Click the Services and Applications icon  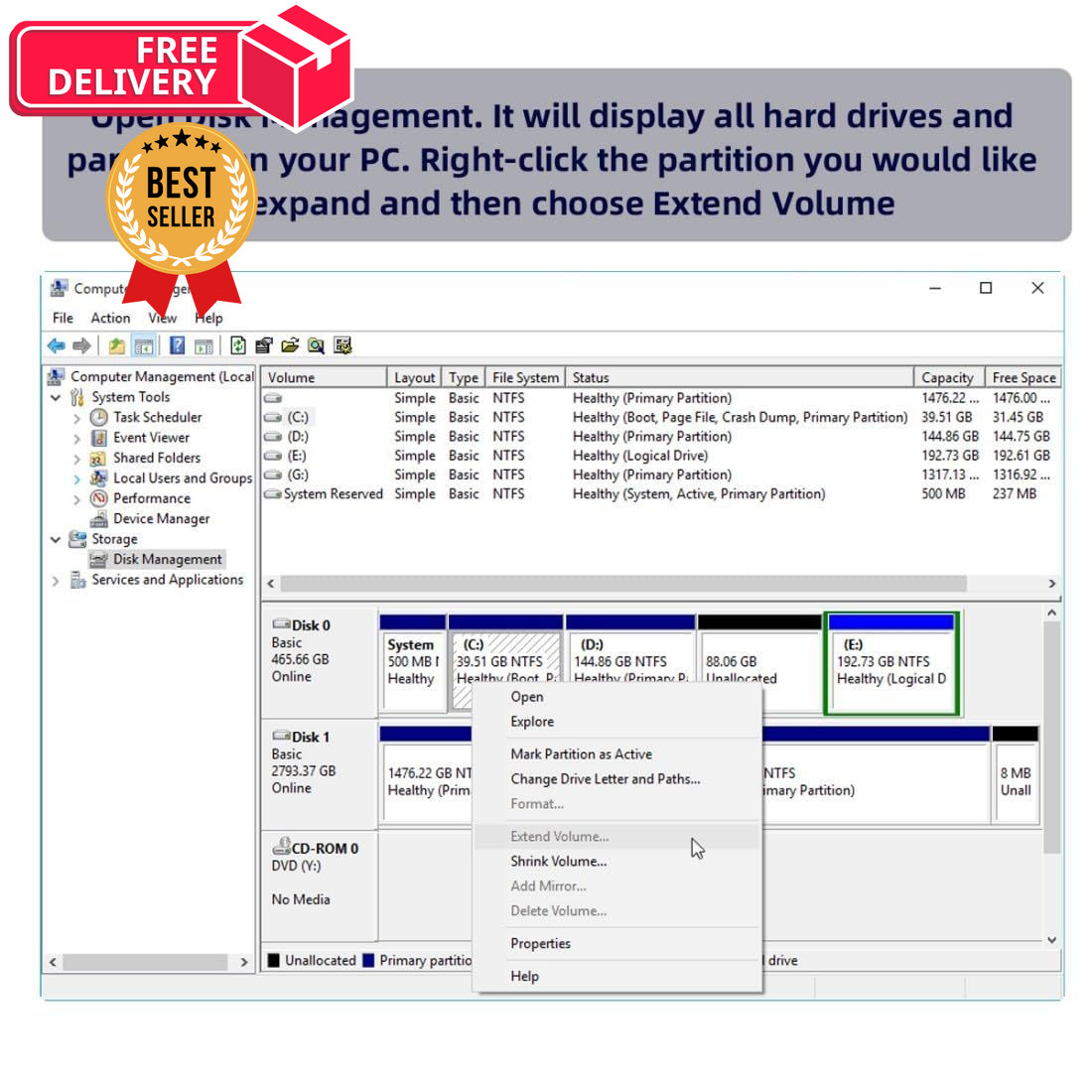point(77,580)
